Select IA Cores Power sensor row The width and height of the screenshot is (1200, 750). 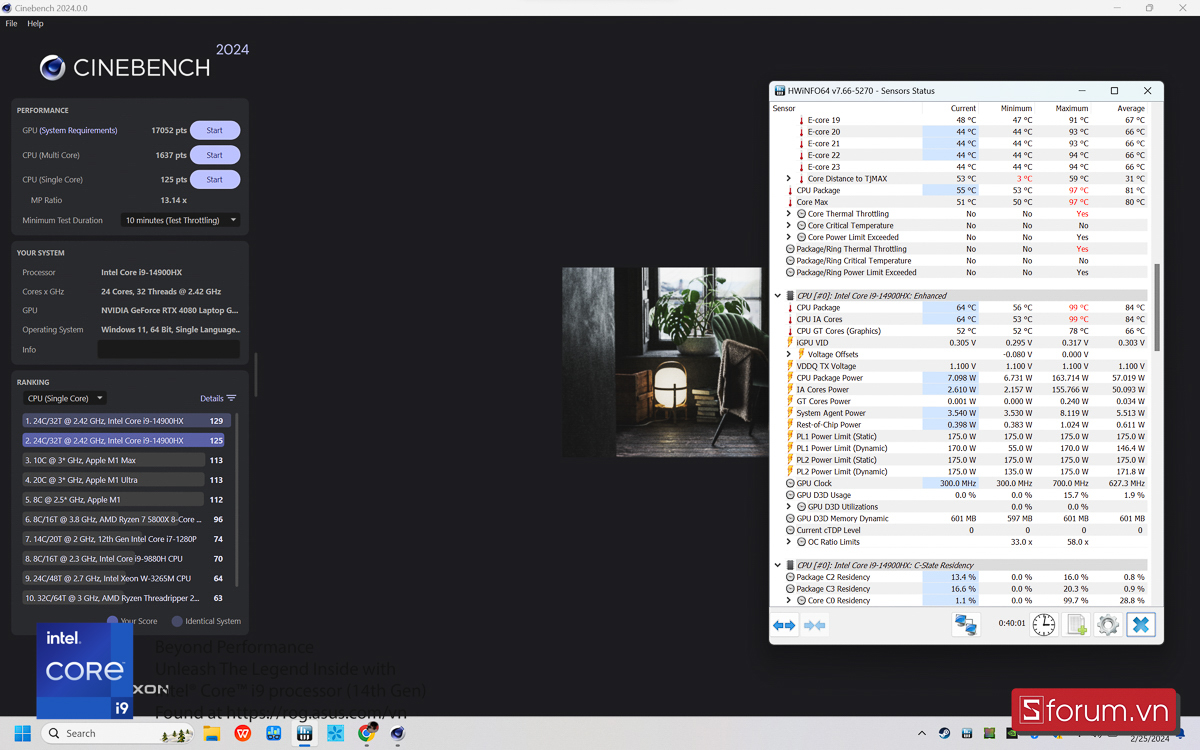coord(960,390)
